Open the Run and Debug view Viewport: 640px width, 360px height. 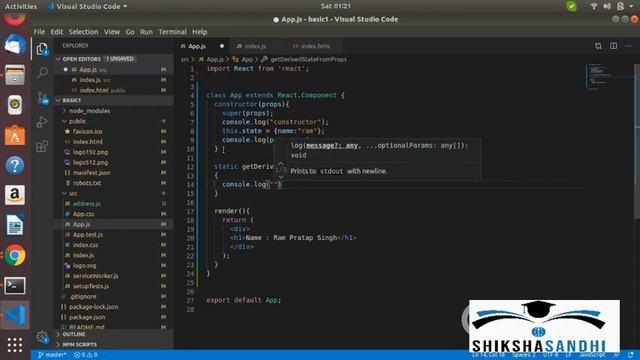coord(42,122)
